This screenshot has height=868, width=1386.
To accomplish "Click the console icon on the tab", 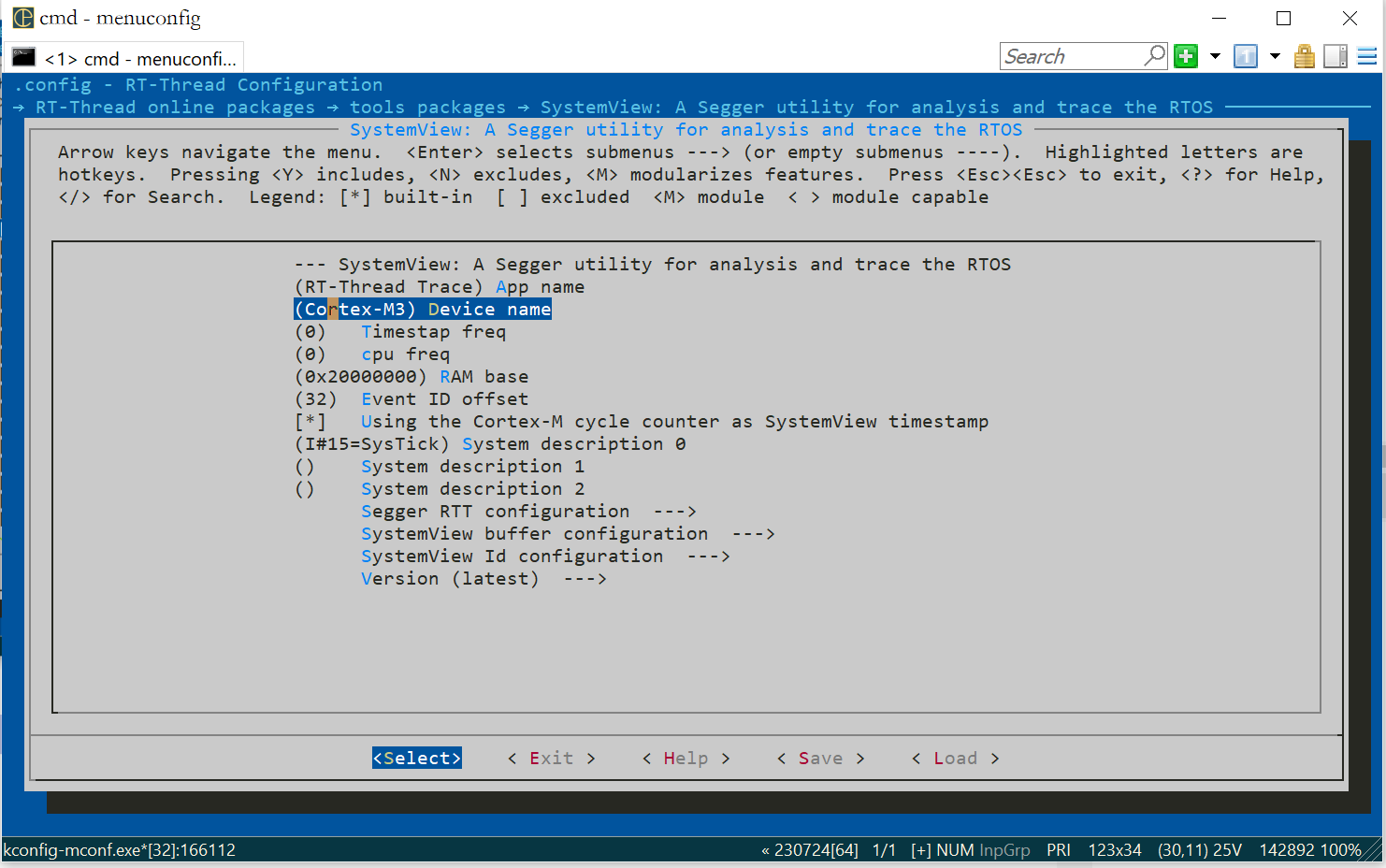I will (23, 58).
